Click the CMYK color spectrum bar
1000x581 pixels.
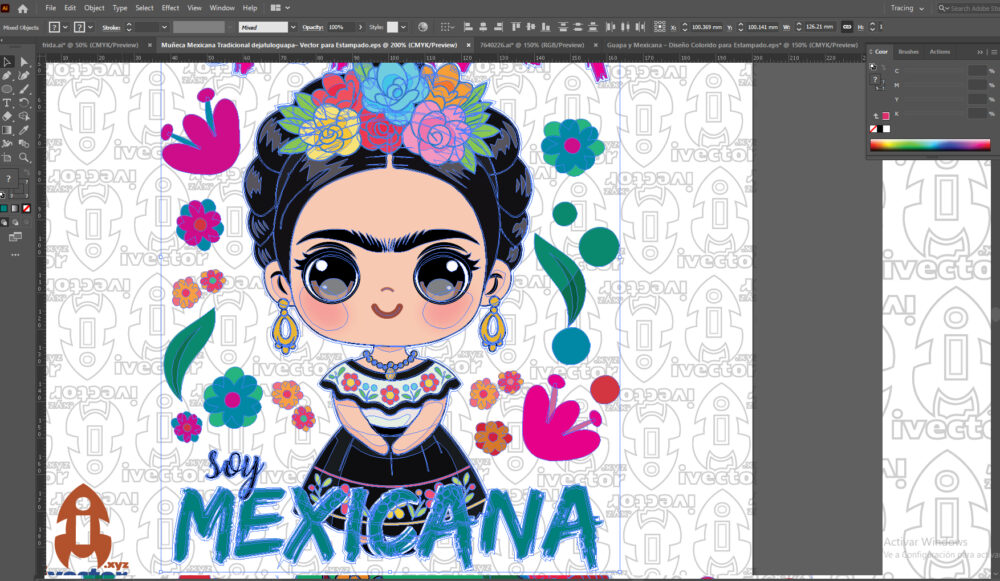[930, 145]
